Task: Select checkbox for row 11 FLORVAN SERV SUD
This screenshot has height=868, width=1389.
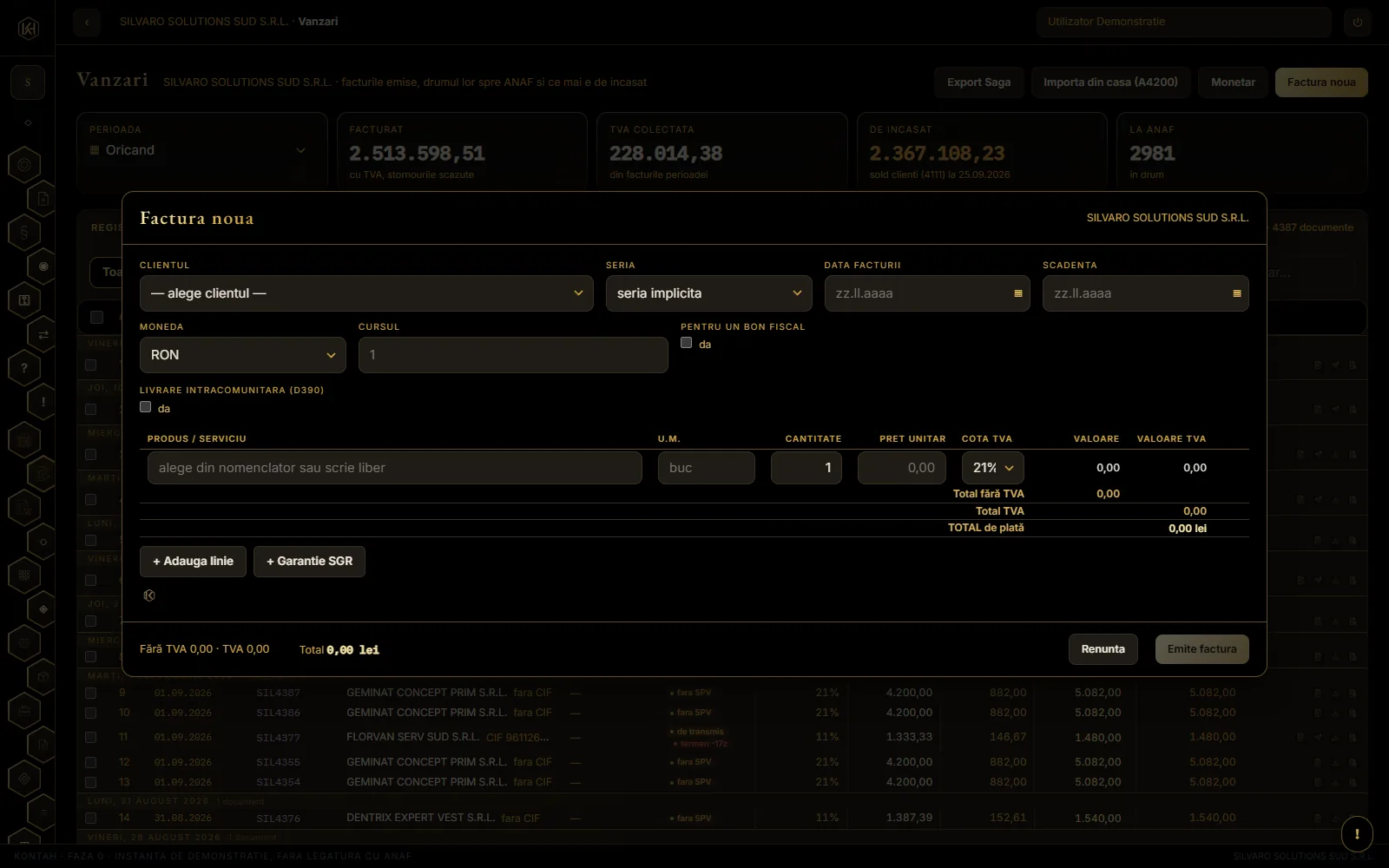Action: [x=91, y=737]
